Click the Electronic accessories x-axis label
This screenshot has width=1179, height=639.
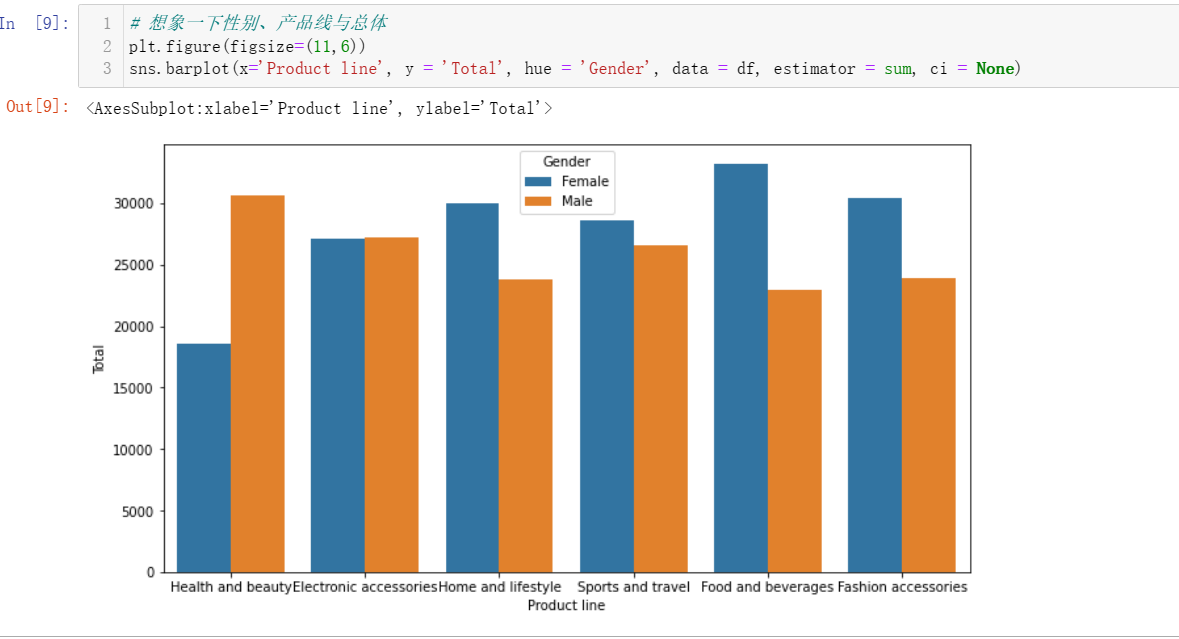point(365,587)
